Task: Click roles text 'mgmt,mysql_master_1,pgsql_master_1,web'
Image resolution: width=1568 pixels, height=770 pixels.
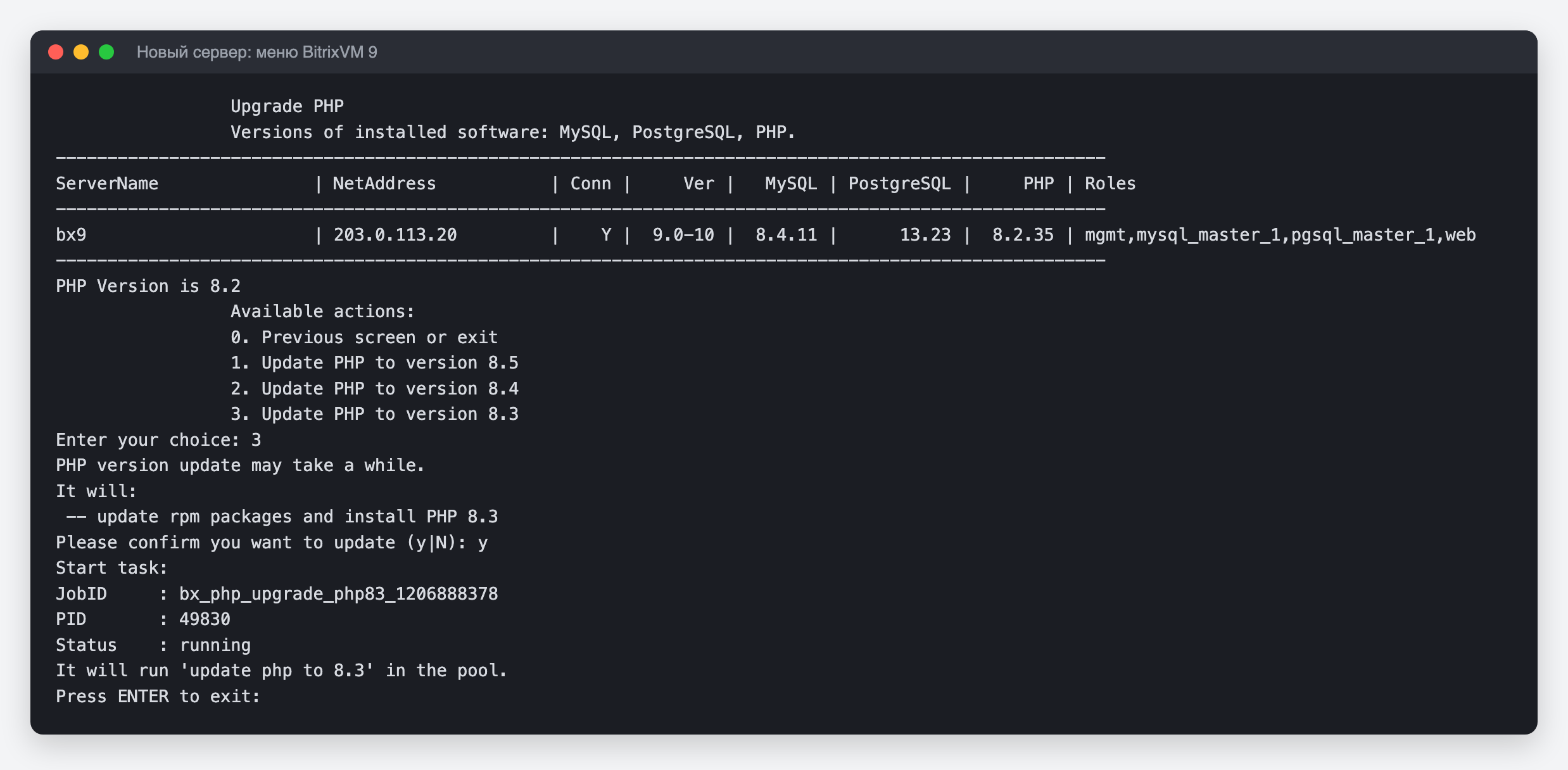Action: [x=1280, y=235]
